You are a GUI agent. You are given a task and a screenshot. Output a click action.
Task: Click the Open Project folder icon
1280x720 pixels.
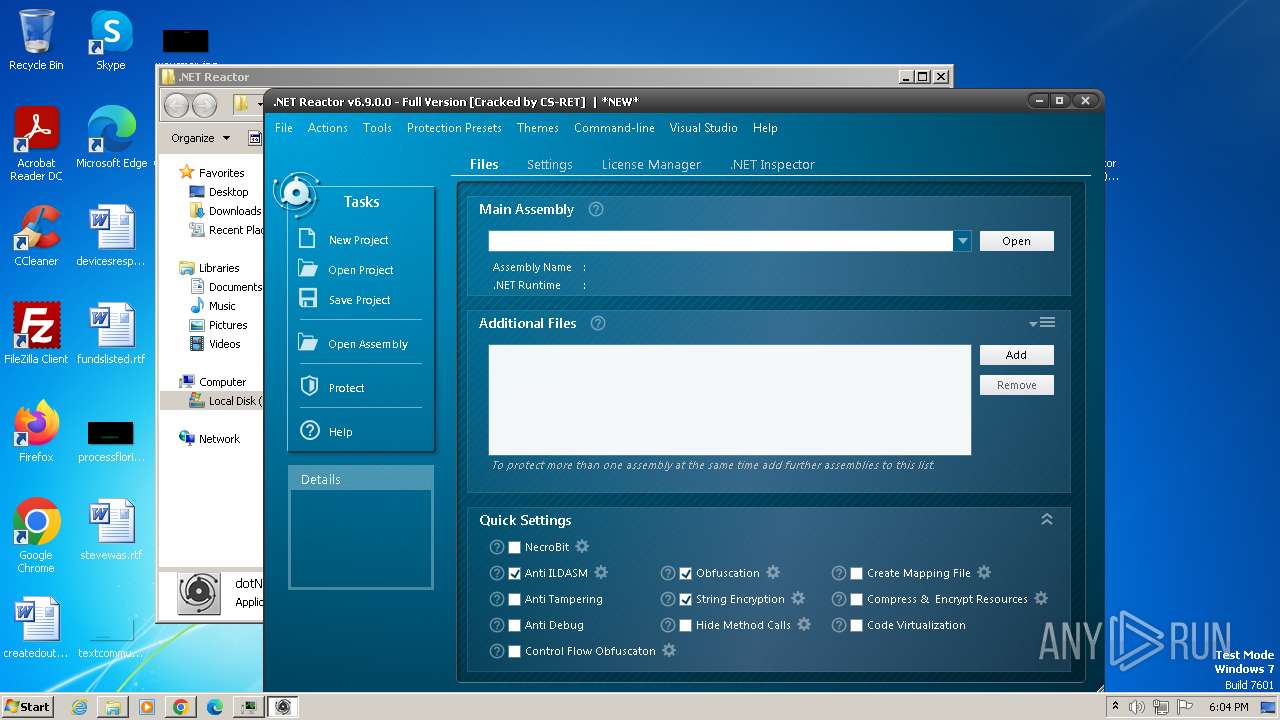coord(308,269)
